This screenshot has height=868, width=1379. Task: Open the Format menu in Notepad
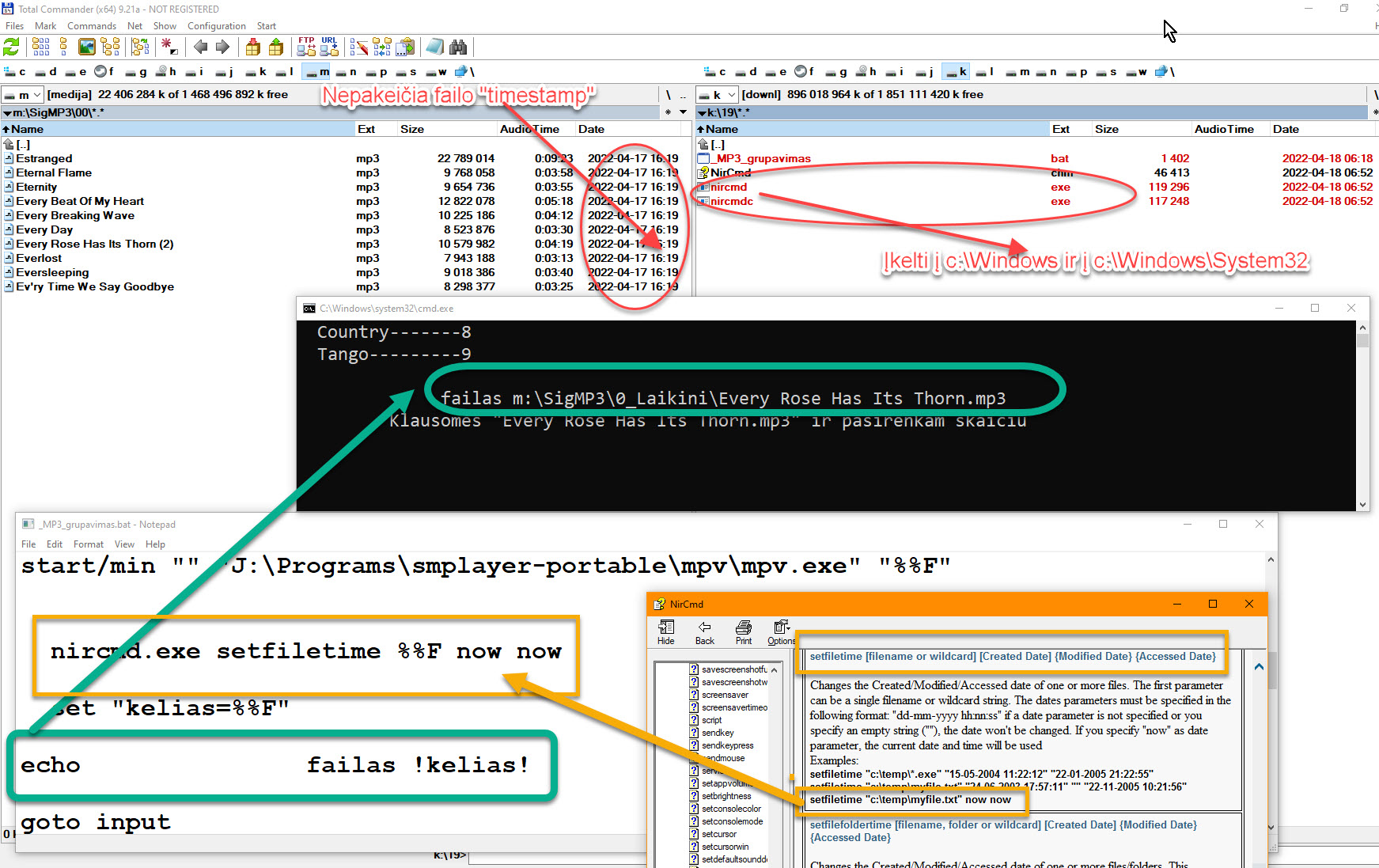[88, 544]
